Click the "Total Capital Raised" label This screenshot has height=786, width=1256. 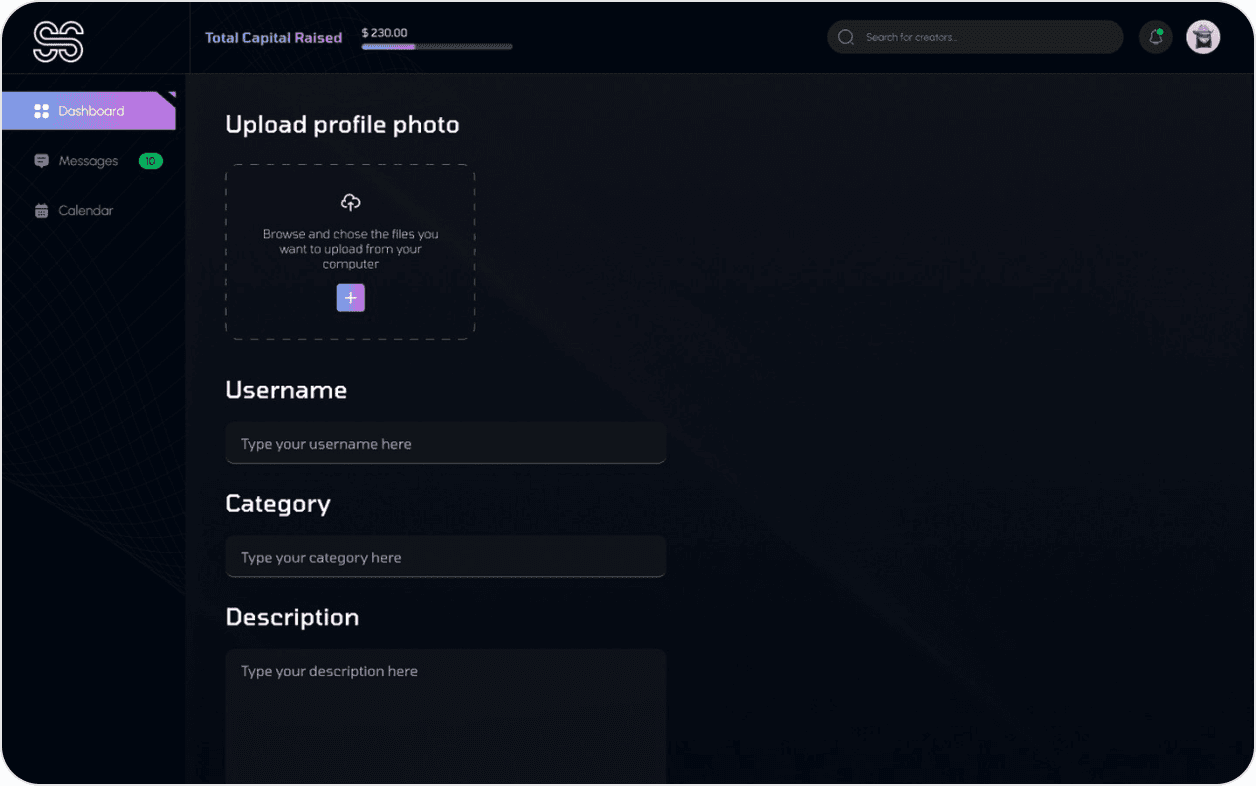point(273,38)
